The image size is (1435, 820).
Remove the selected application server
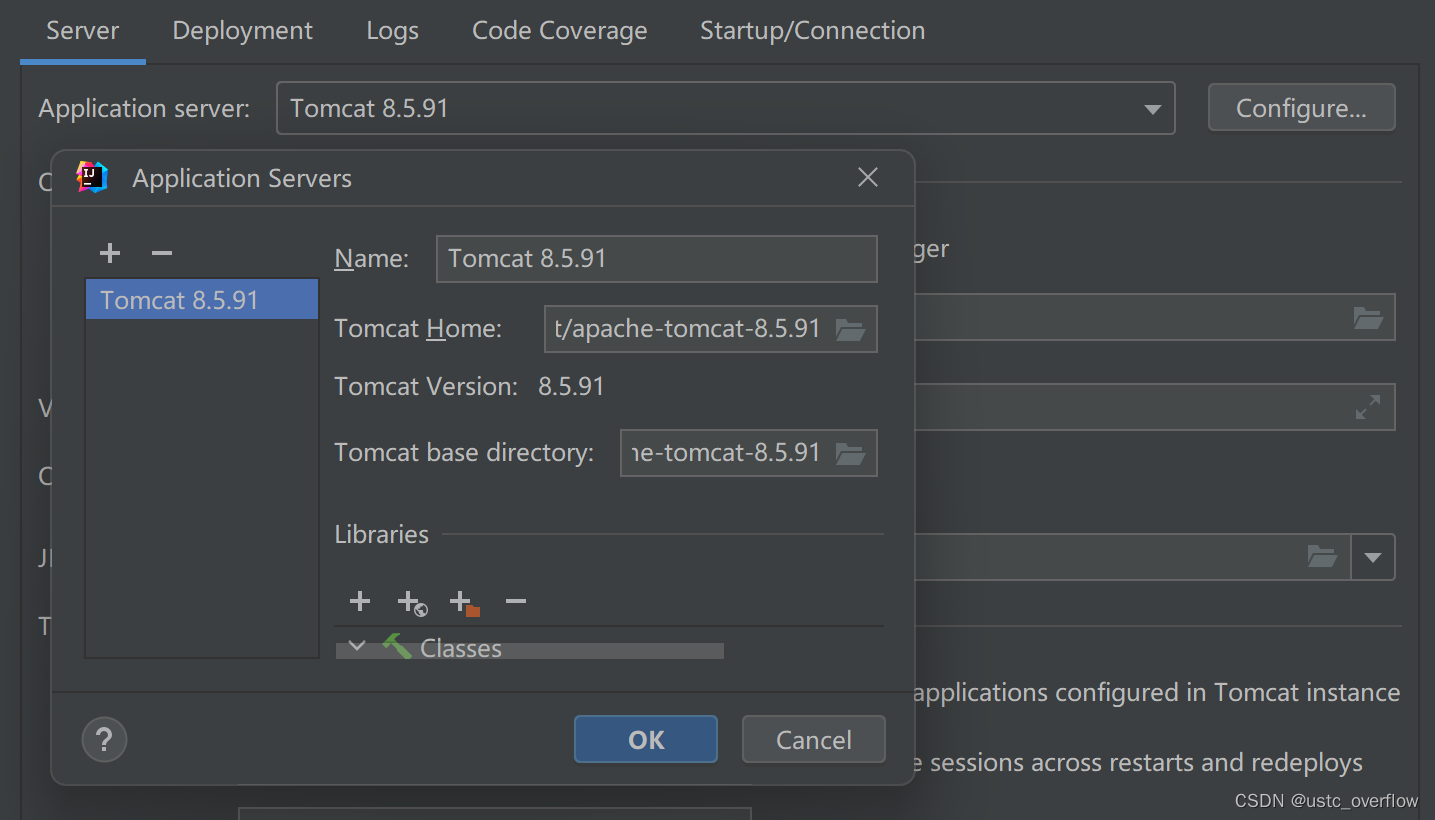pyautogui.click(x=162, y=254)
